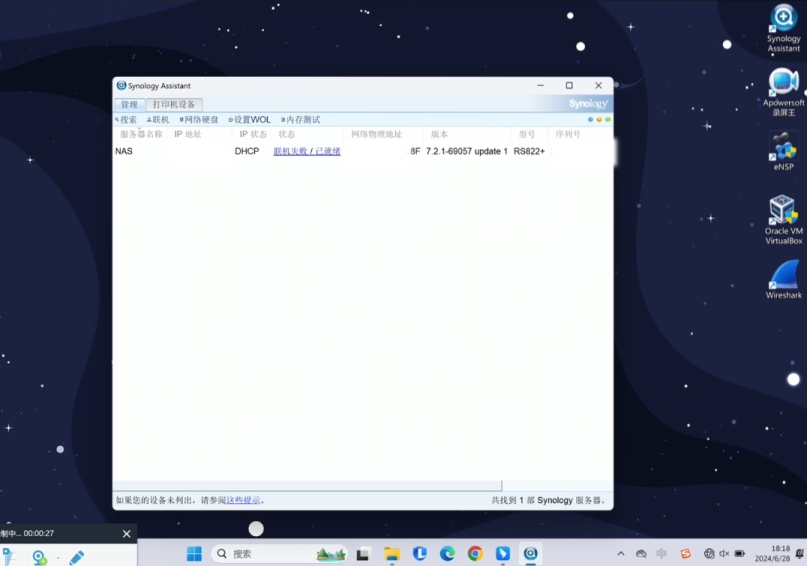Image resolution: width=807 pixels, height=566 pixels.
Task: Switch to the 管理 tab
Action: [129, 104]
